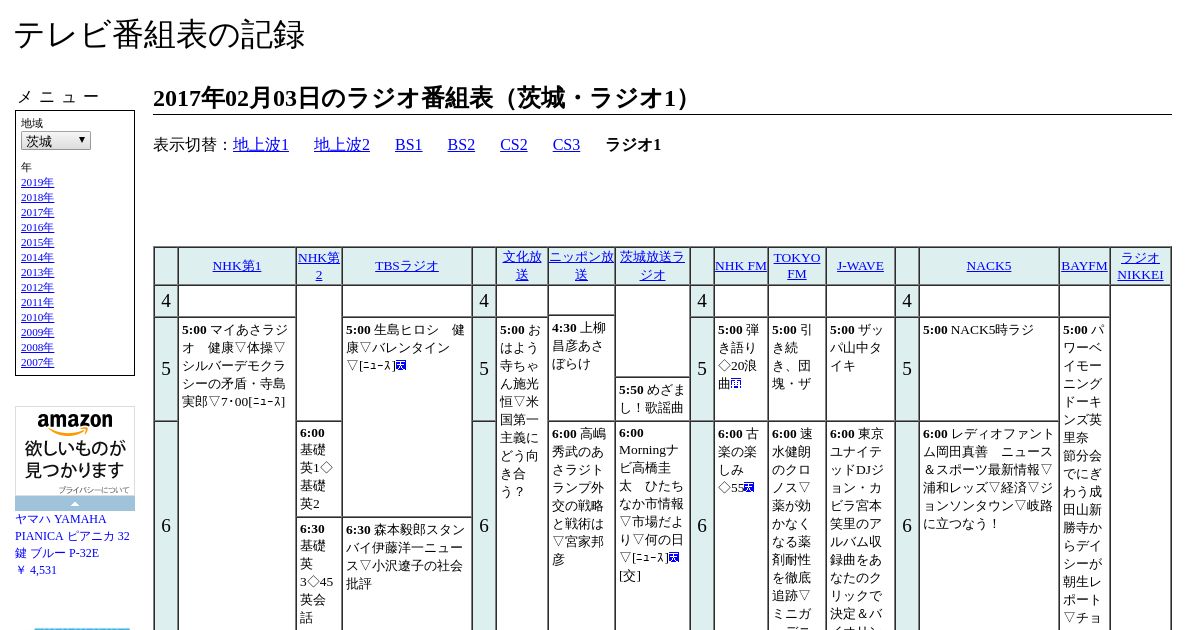Screen dimensions: 1200x630
Task: Select the 5:00 NACK5時ラジ program cell
Action: click(x=989, y=369)
